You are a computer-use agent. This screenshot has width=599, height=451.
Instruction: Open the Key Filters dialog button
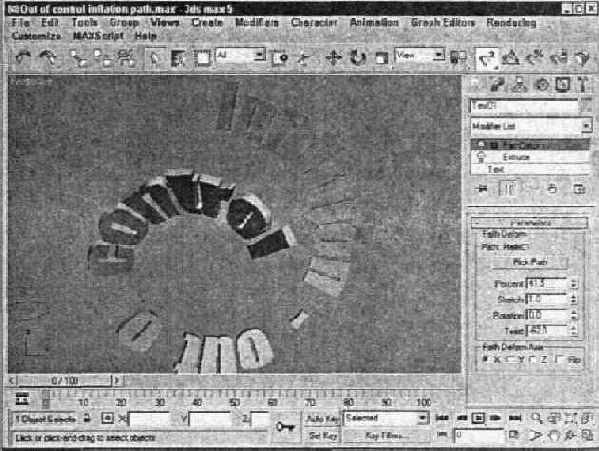(x=386, y=436)
